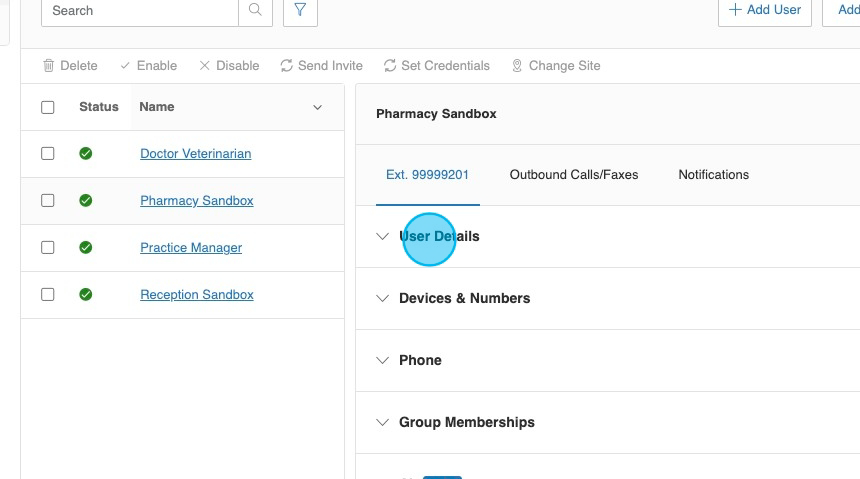Toggle the select-all header checkbox
The image size is (860, 479).
pos(48,107)
